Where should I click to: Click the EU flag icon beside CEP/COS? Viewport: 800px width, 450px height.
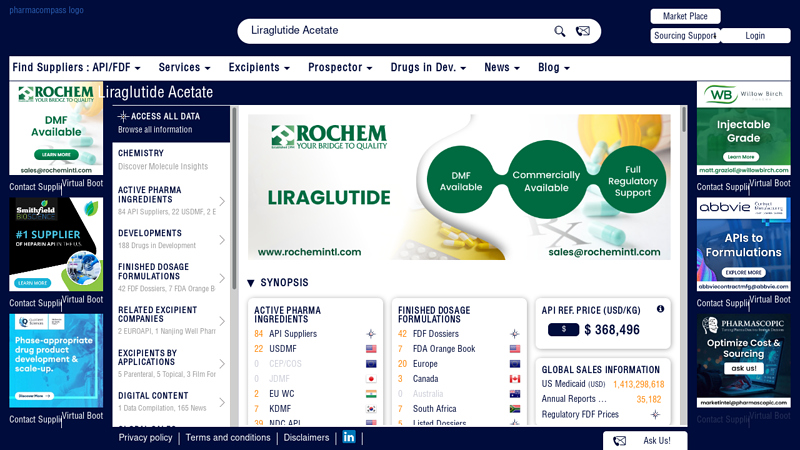coord(371,364)
